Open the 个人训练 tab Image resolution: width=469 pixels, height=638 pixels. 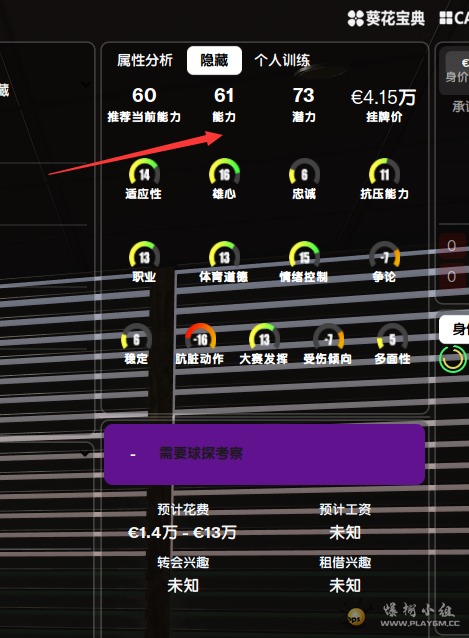282,60
